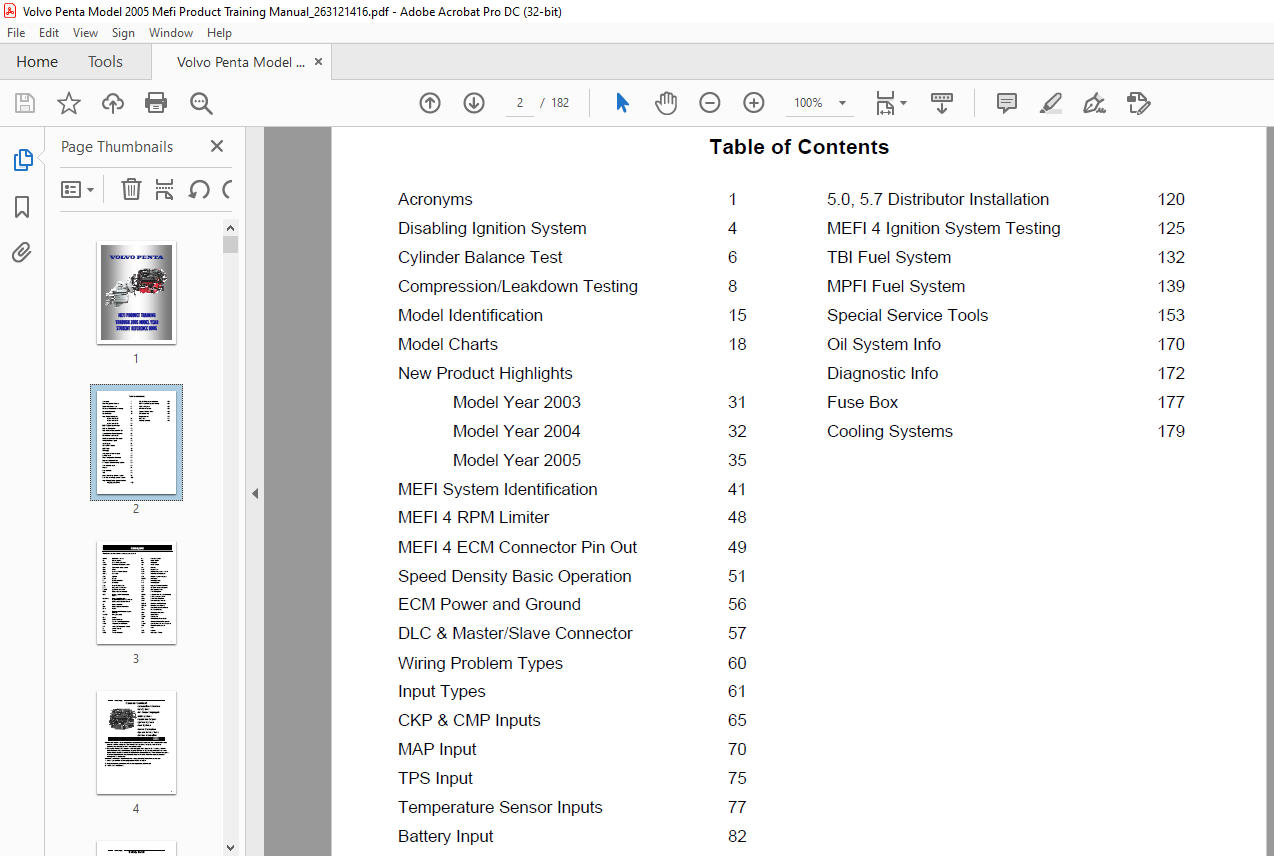Open the Edit menu
Viewport: 1274px width, 856px height.
click(x=49, y=33)
